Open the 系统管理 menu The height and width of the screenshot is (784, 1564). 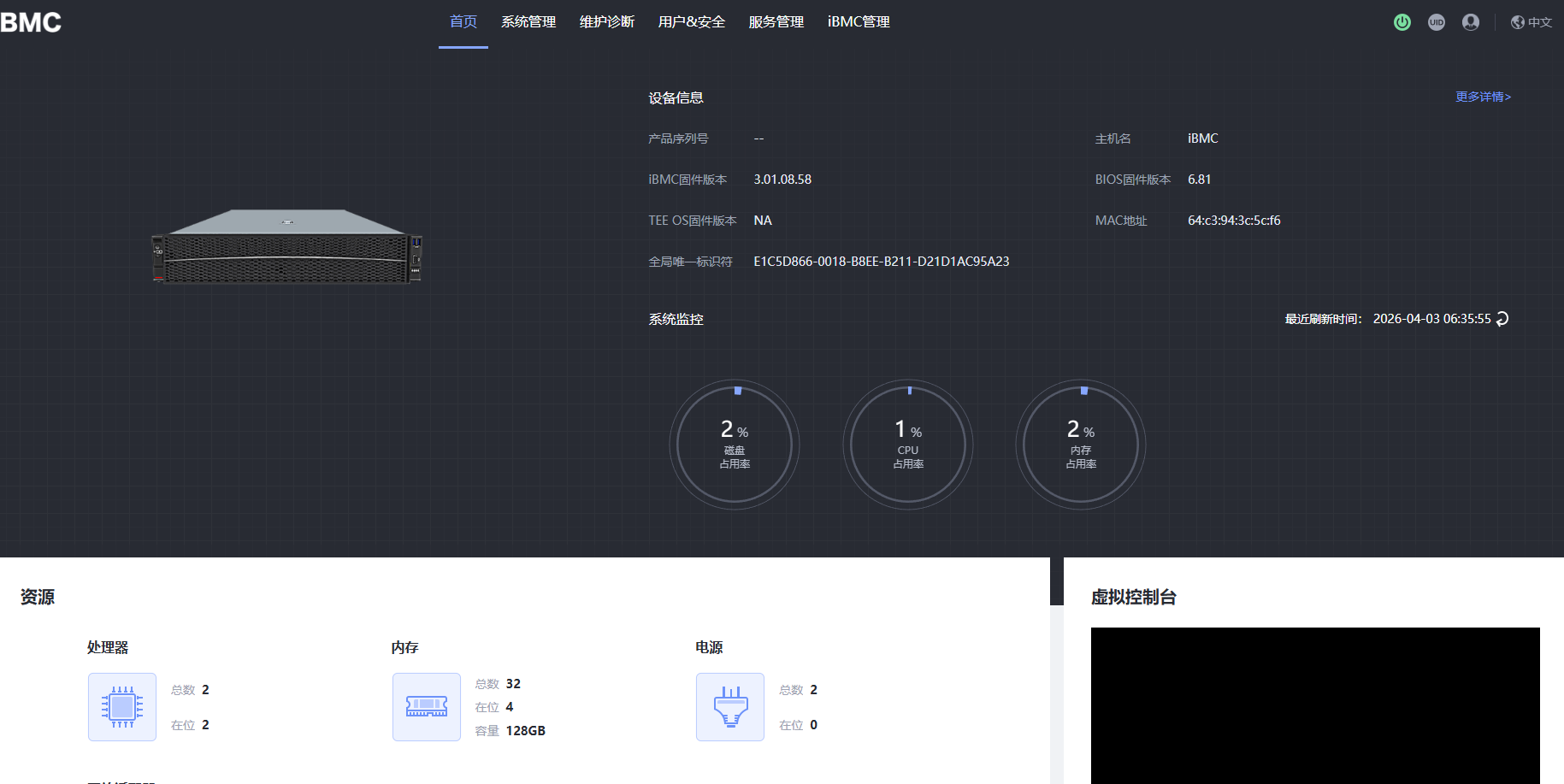pyautogui.click(x=528, y=22)
